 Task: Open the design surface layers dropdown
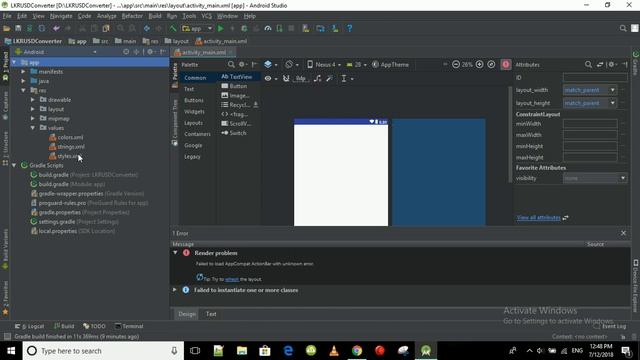(x=270, y=64)
